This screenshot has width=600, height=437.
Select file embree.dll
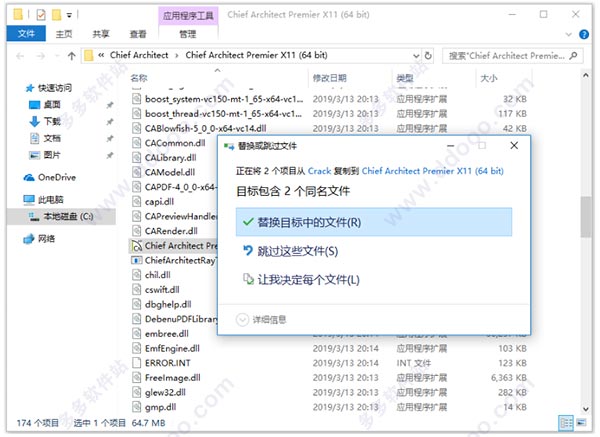[x=166, y=334]
